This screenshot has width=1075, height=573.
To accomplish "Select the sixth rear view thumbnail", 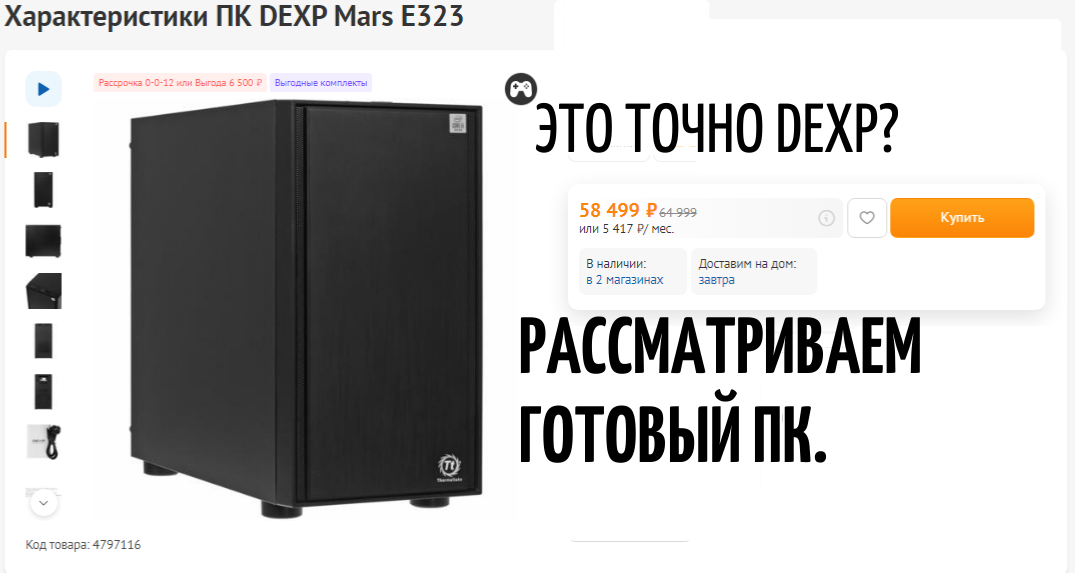I will pyautogui.click(x=43, y=391).
